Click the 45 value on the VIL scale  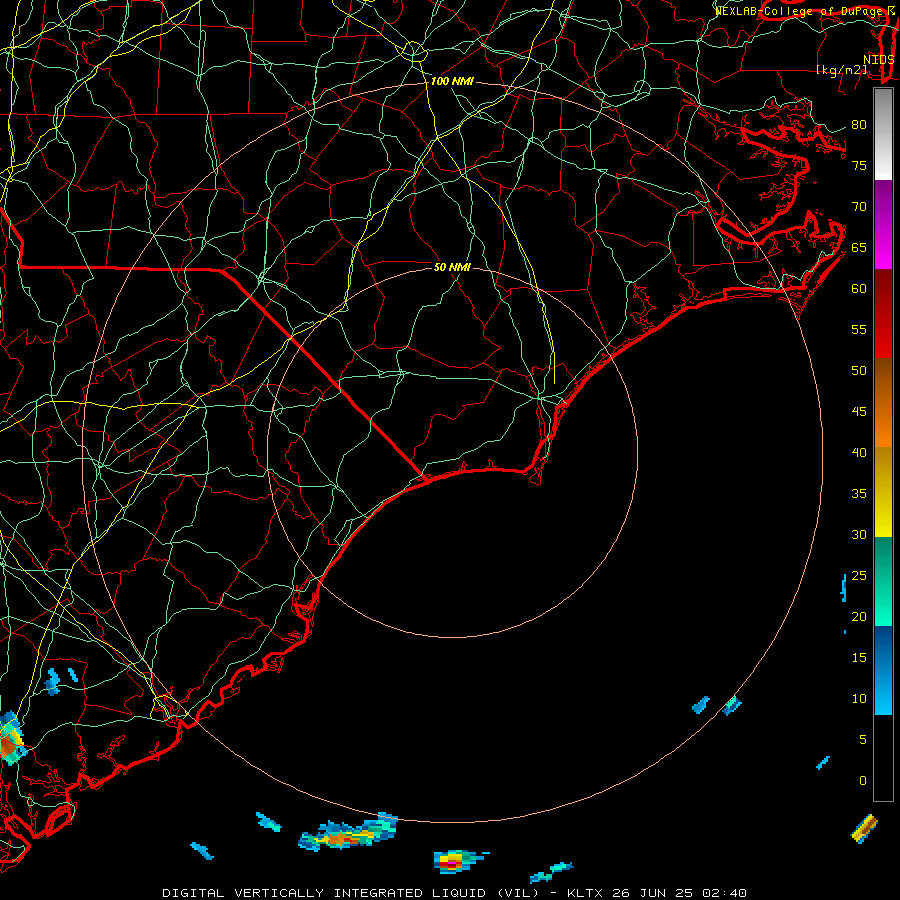coord(859,412)
